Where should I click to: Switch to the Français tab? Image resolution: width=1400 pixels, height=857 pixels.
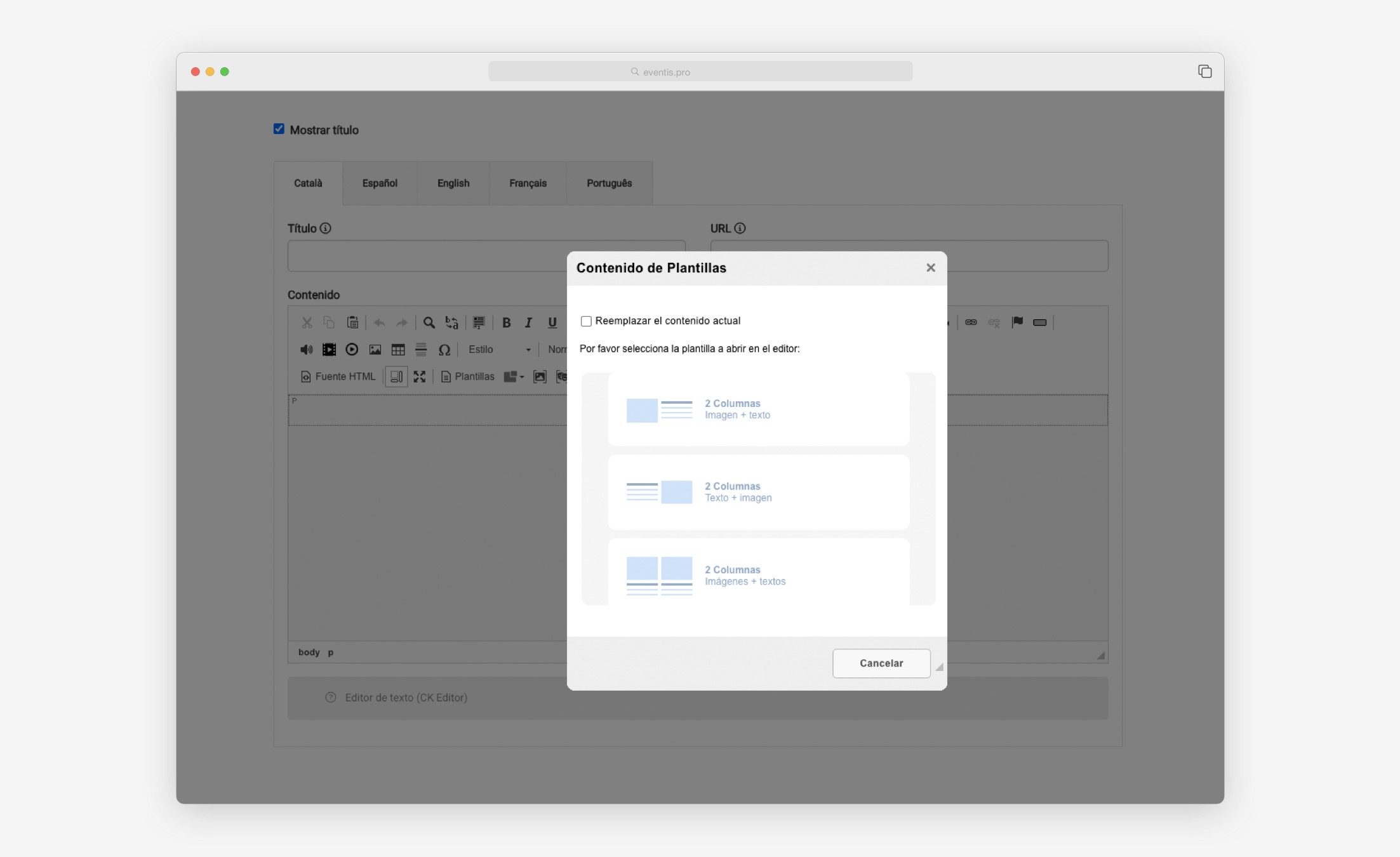click(528, 183)
